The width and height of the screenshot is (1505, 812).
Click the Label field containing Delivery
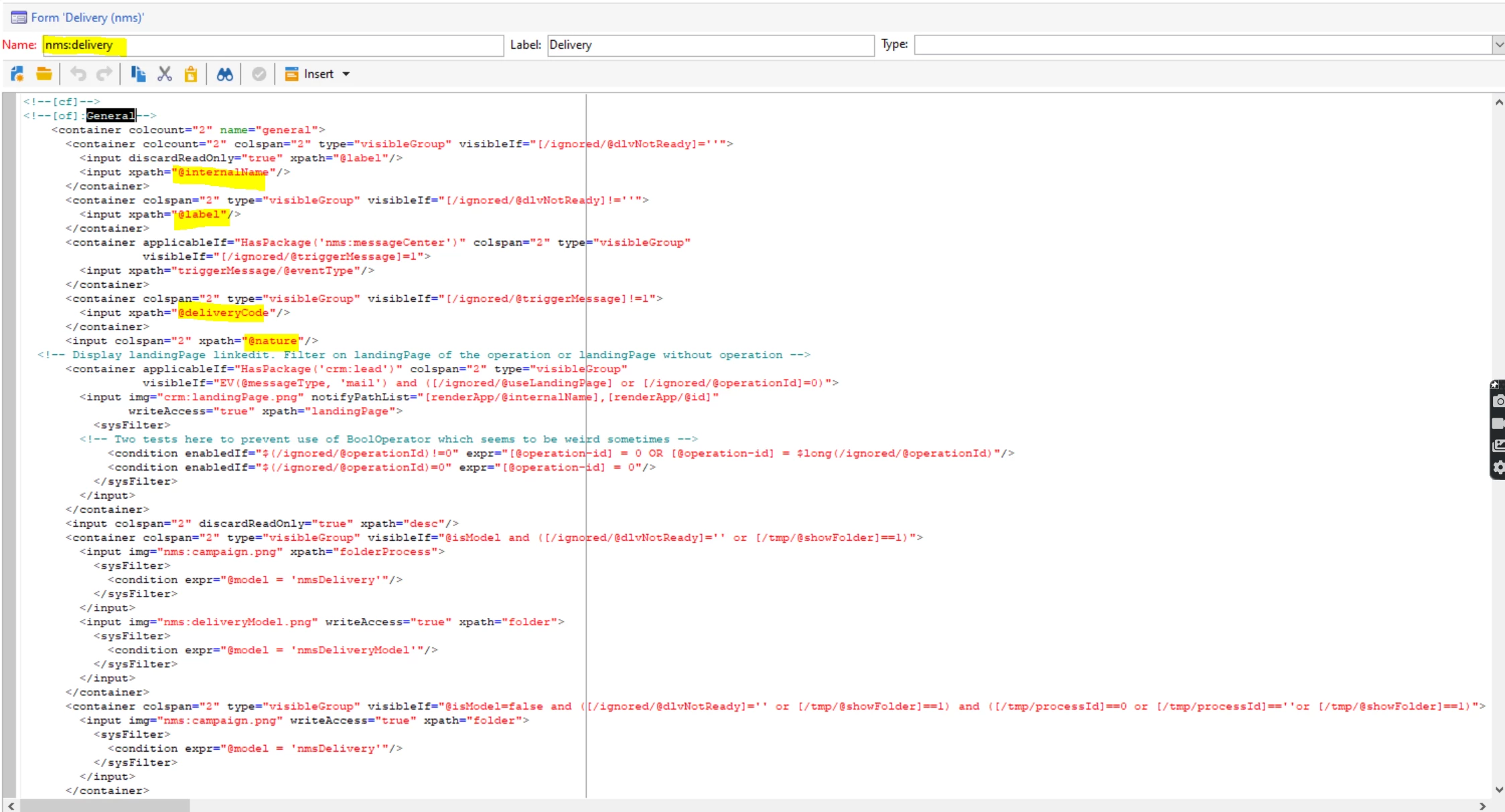(x=710, y=45)
